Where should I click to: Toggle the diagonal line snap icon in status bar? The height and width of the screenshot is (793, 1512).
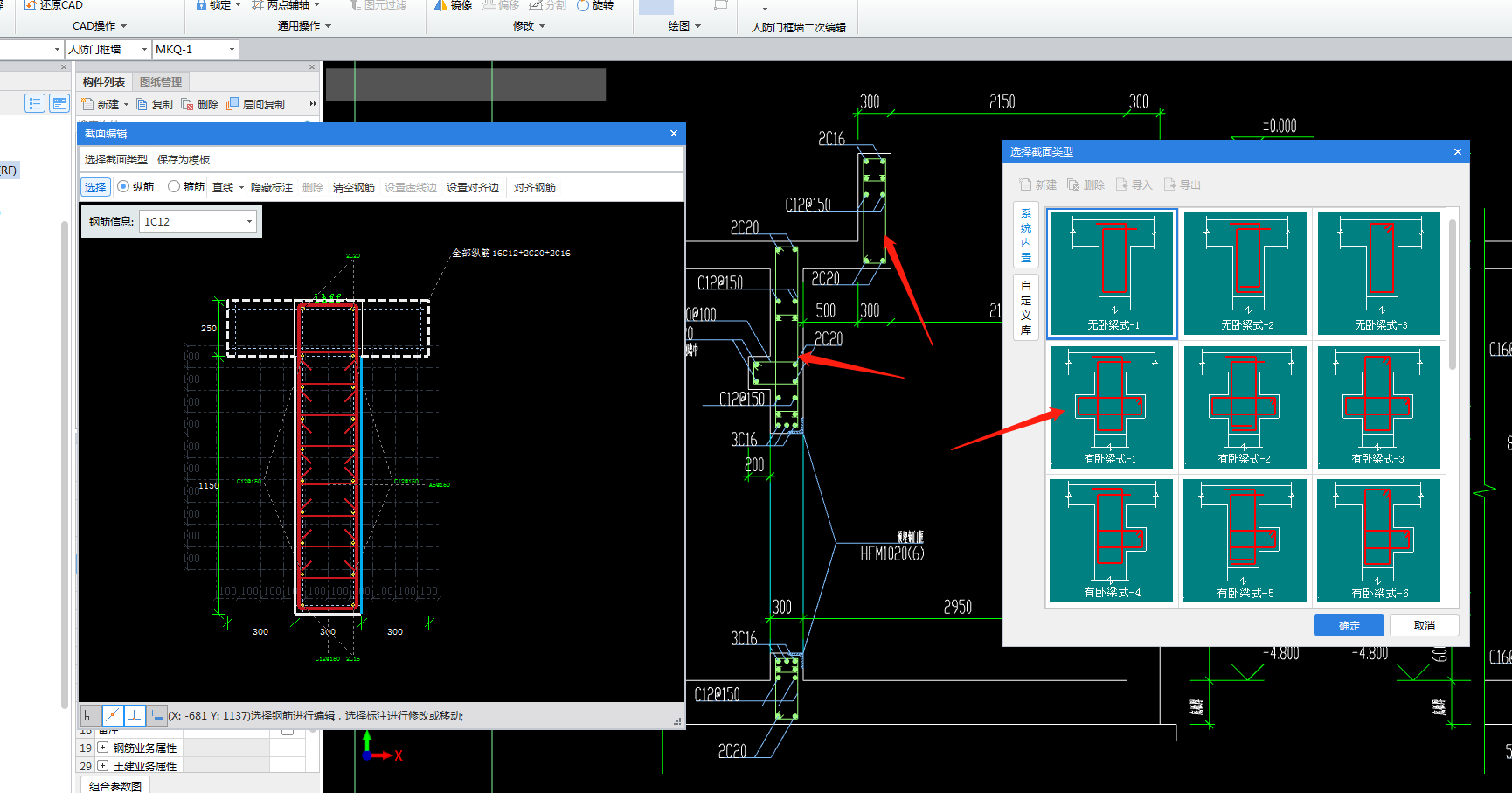(x=113, y=716)
